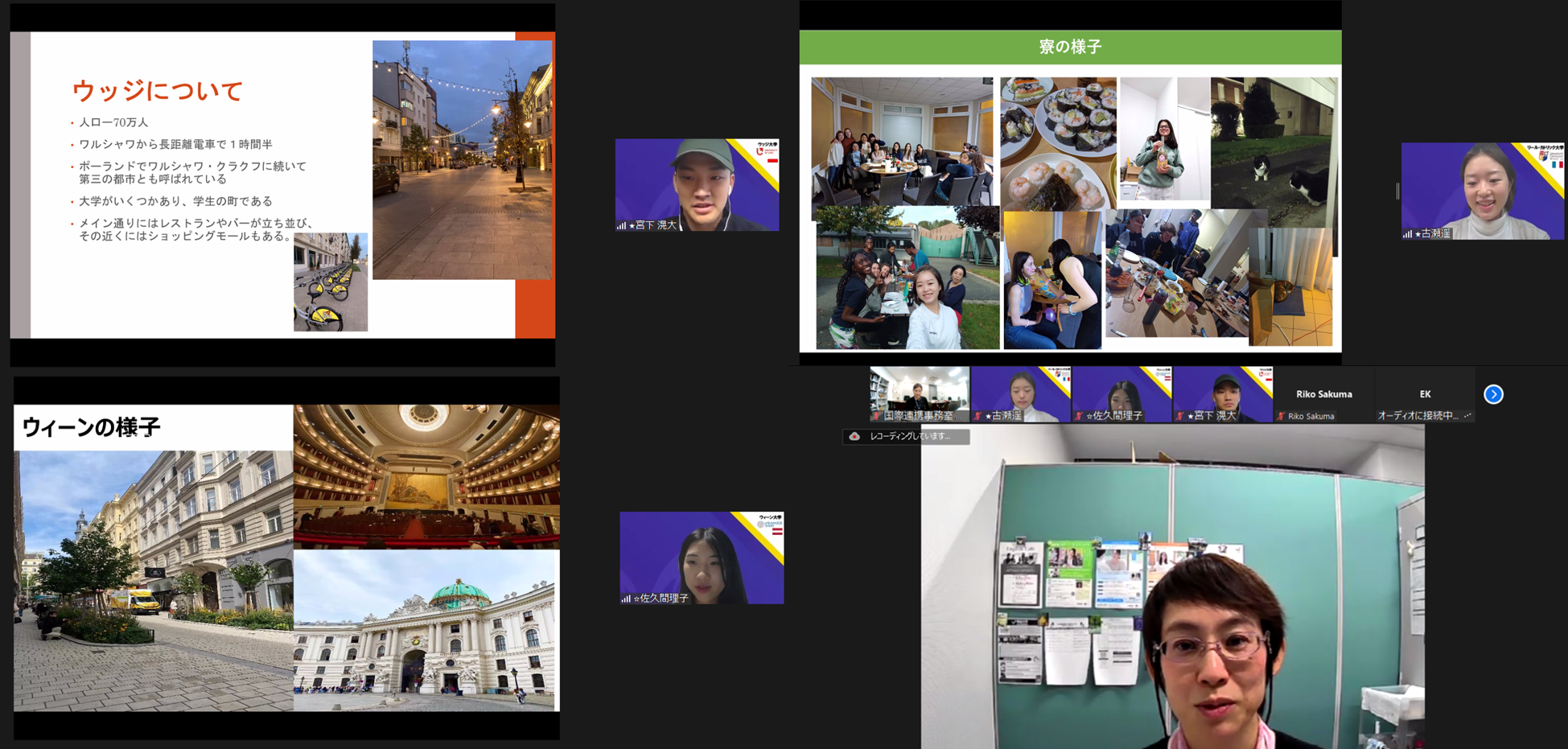The height and width of the screenshot is (749, 1568).
Task: Click the red recording cloud icon
Action: point(854,436)
